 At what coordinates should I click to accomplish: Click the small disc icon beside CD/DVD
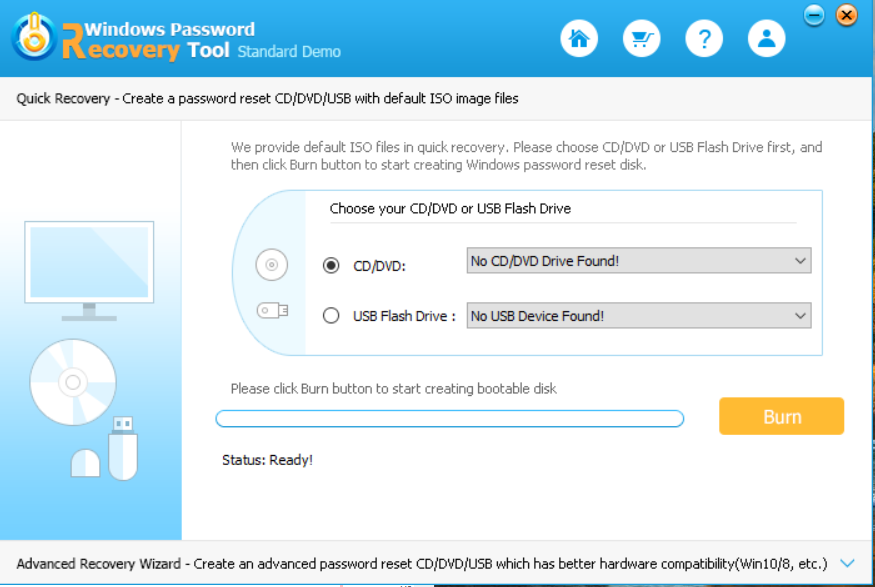(272, 264)
